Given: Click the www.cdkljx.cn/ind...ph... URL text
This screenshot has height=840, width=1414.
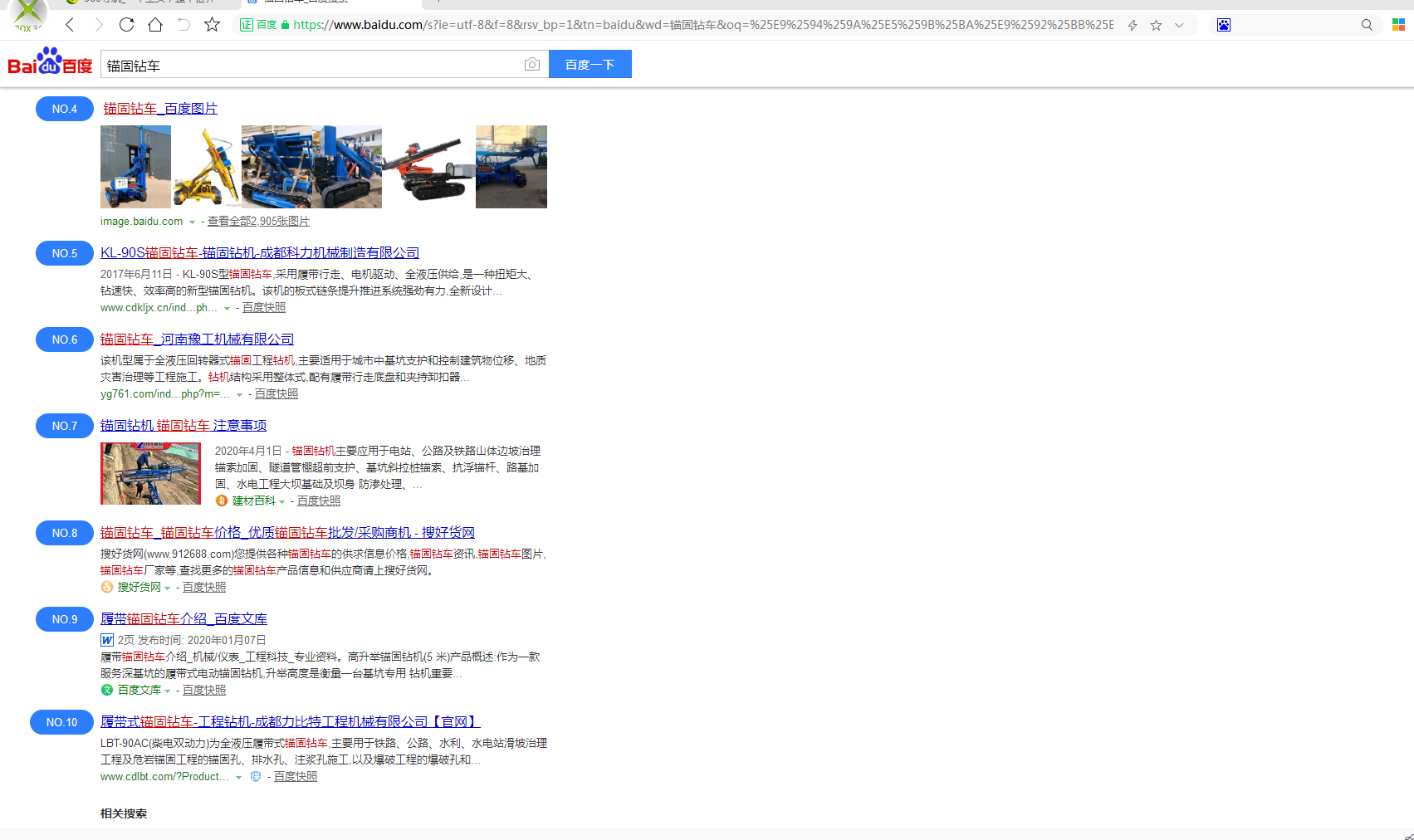Looking at the screenshot, I should [x=159, y=308].
